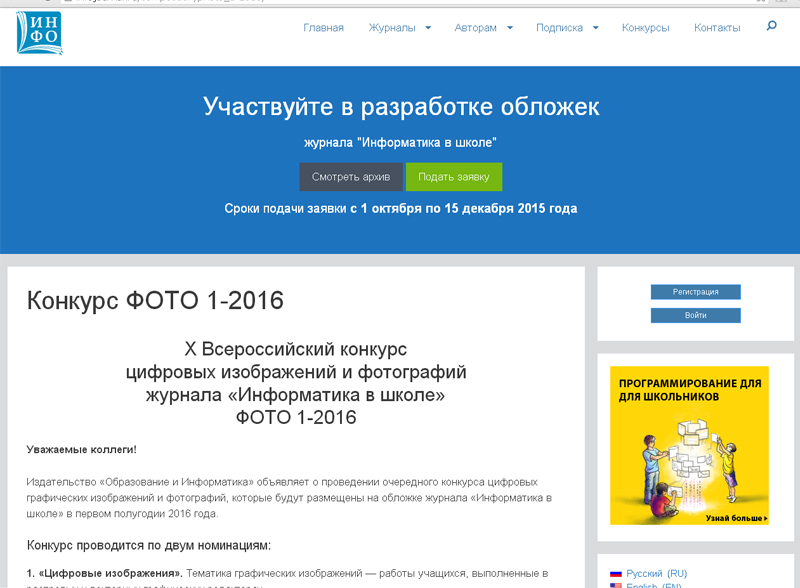Click subtitle журнала "Информатика в школе"
800x588 pixels.
401,142
